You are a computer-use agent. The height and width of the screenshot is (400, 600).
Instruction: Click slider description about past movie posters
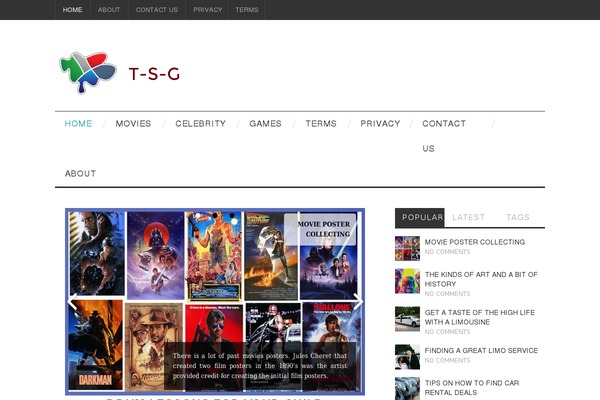pos(260,366)
